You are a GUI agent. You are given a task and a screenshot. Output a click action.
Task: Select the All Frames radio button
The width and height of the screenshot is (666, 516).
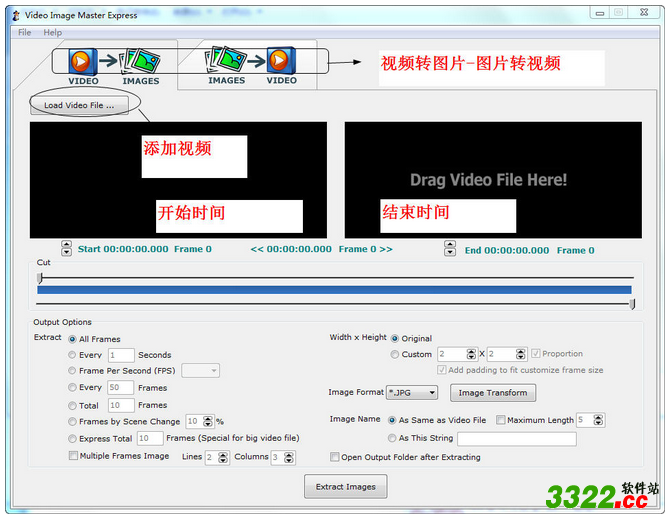pyautogui.click(x=72, y=339)
